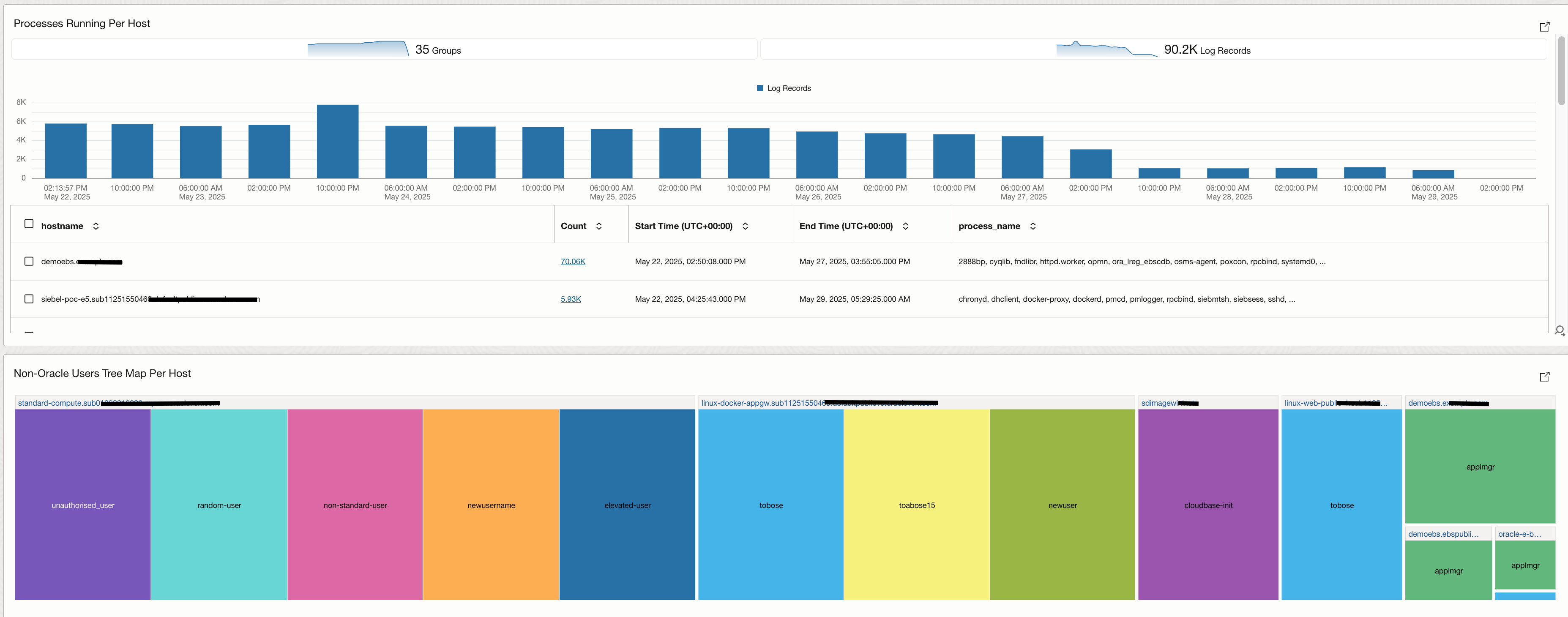Check the siebel-poc-e5 host row checkbox
This screenshot has height=617, width=1568.
click(x=29, y=299)
